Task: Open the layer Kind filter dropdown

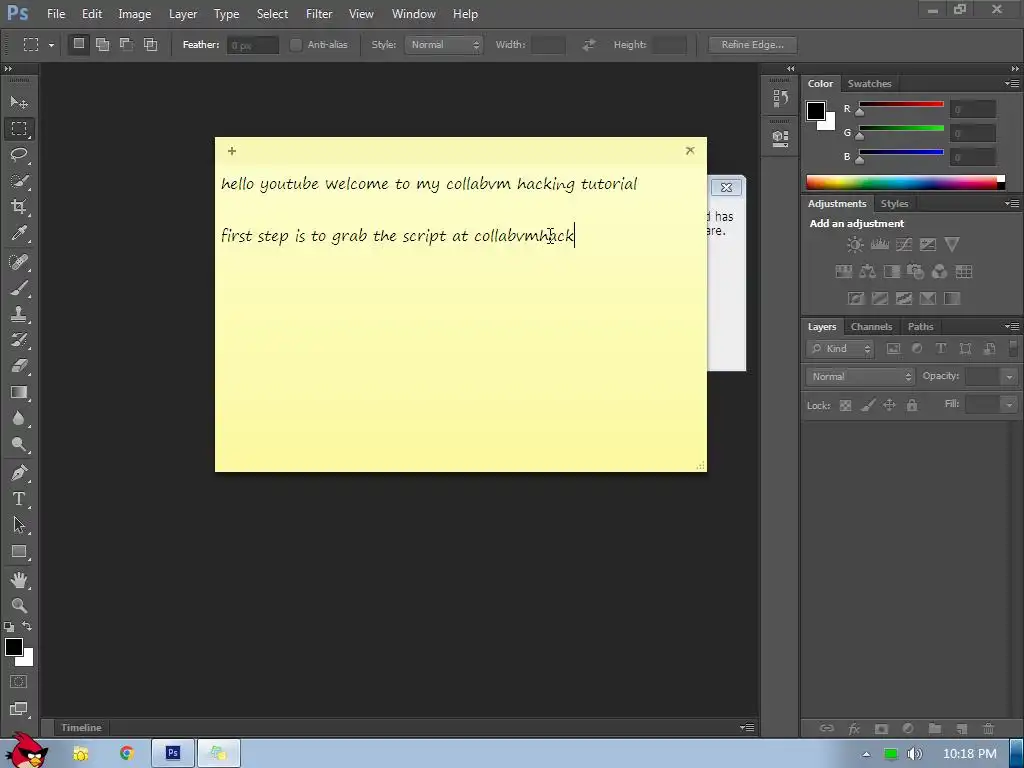Action: point(840,349)
